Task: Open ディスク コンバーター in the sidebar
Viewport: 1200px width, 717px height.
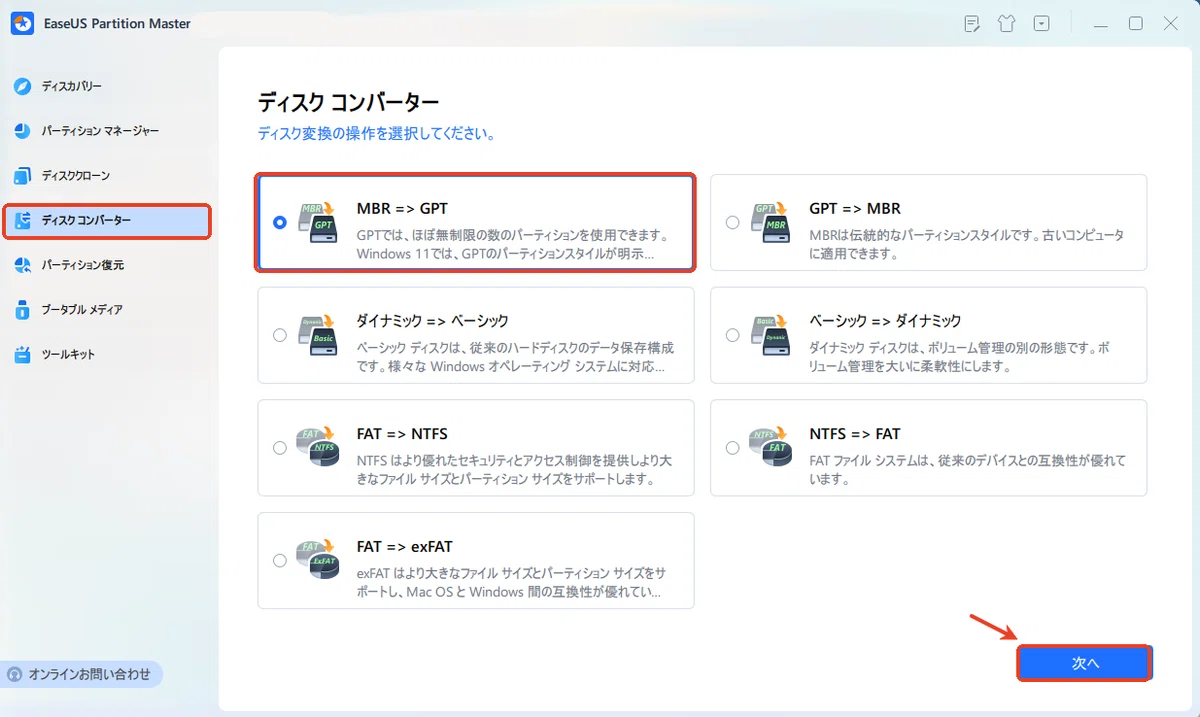Action: [107, 221]
